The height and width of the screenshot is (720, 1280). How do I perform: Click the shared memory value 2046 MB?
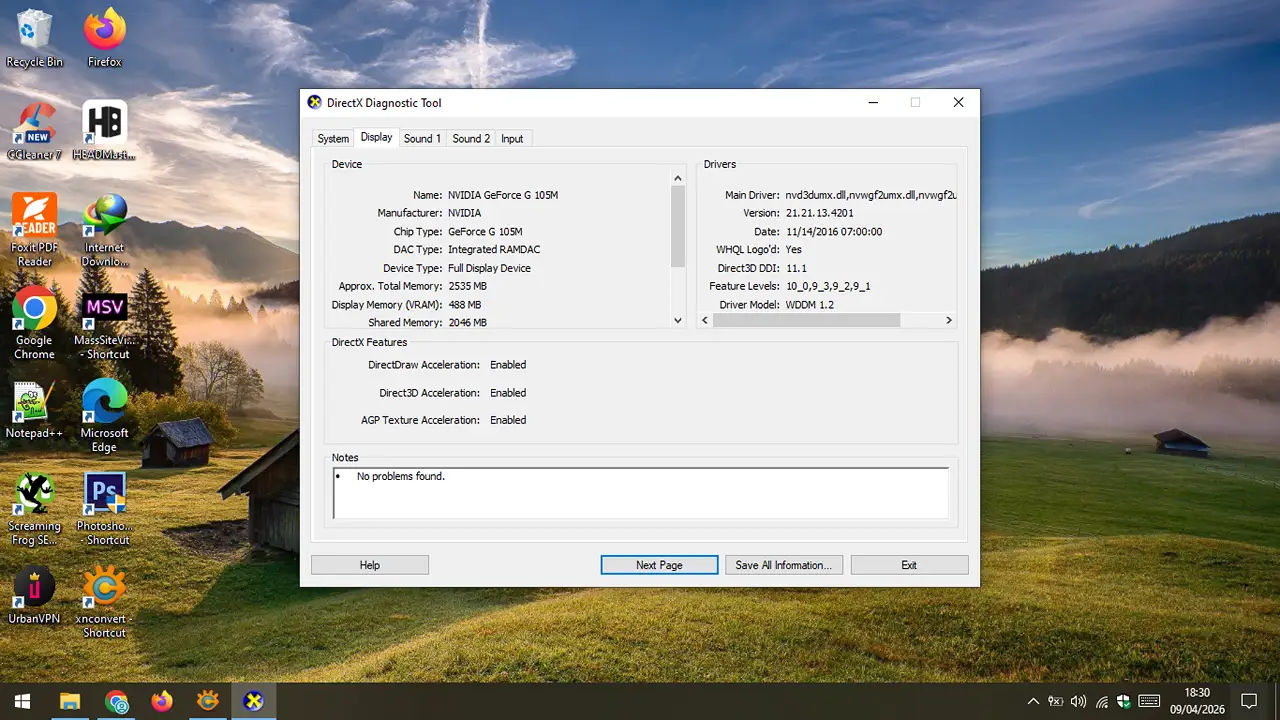(467, 323)
